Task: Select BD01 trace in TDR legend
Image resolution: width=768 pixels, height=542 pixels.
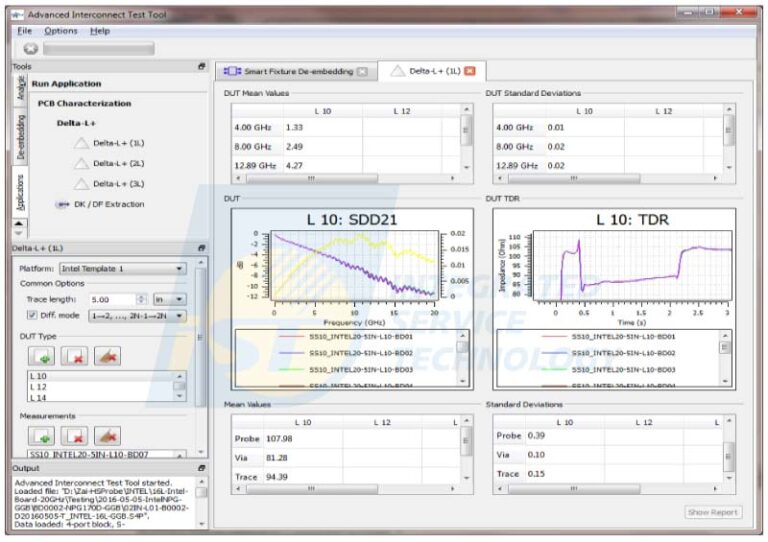Action: (609, 337)
